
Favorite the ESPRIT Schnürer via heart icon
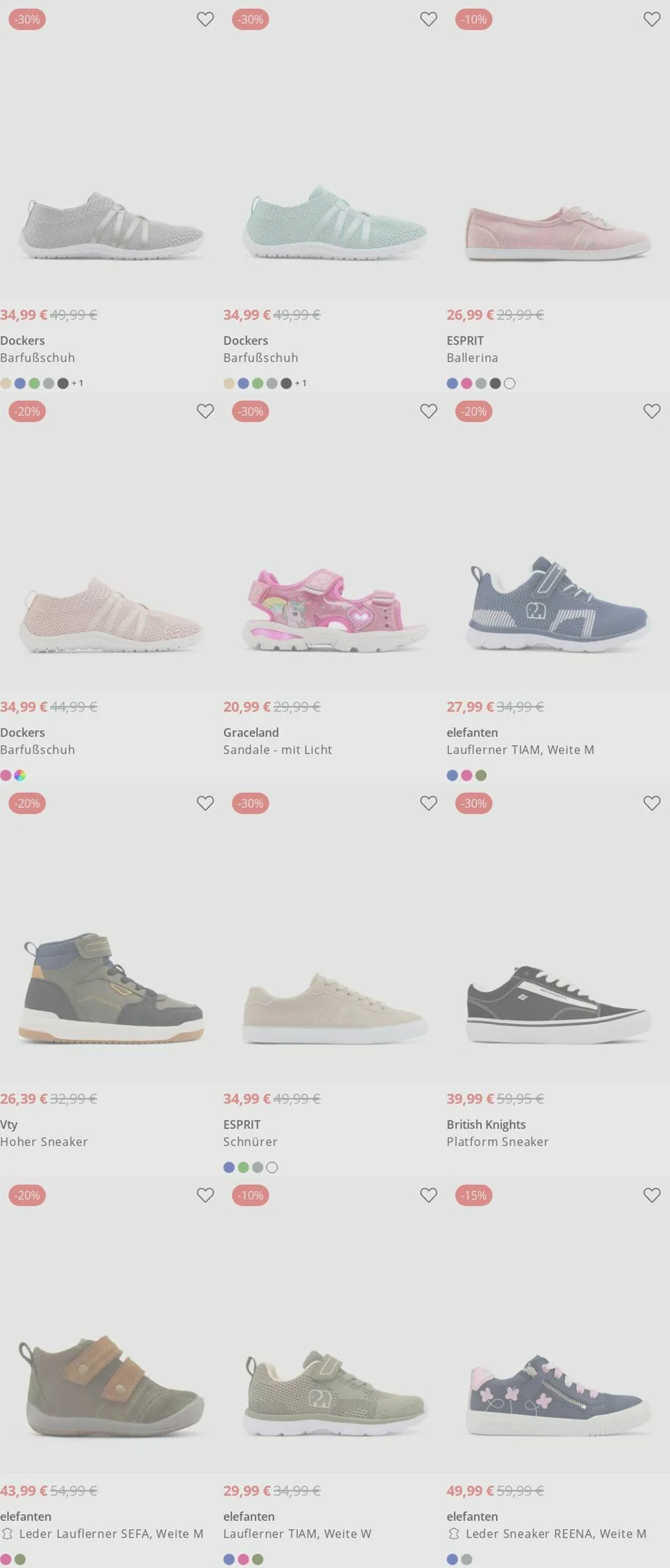point(429,804)
